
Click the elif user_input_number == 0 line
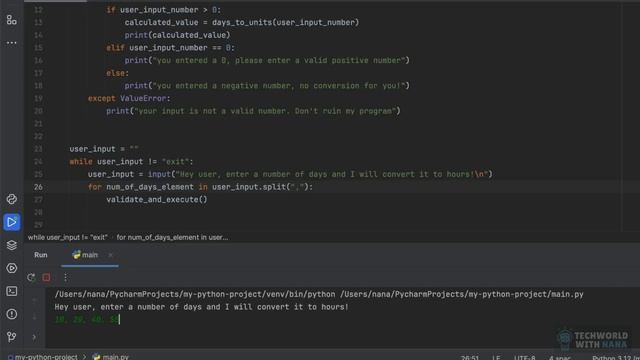(x=171, y=48)
